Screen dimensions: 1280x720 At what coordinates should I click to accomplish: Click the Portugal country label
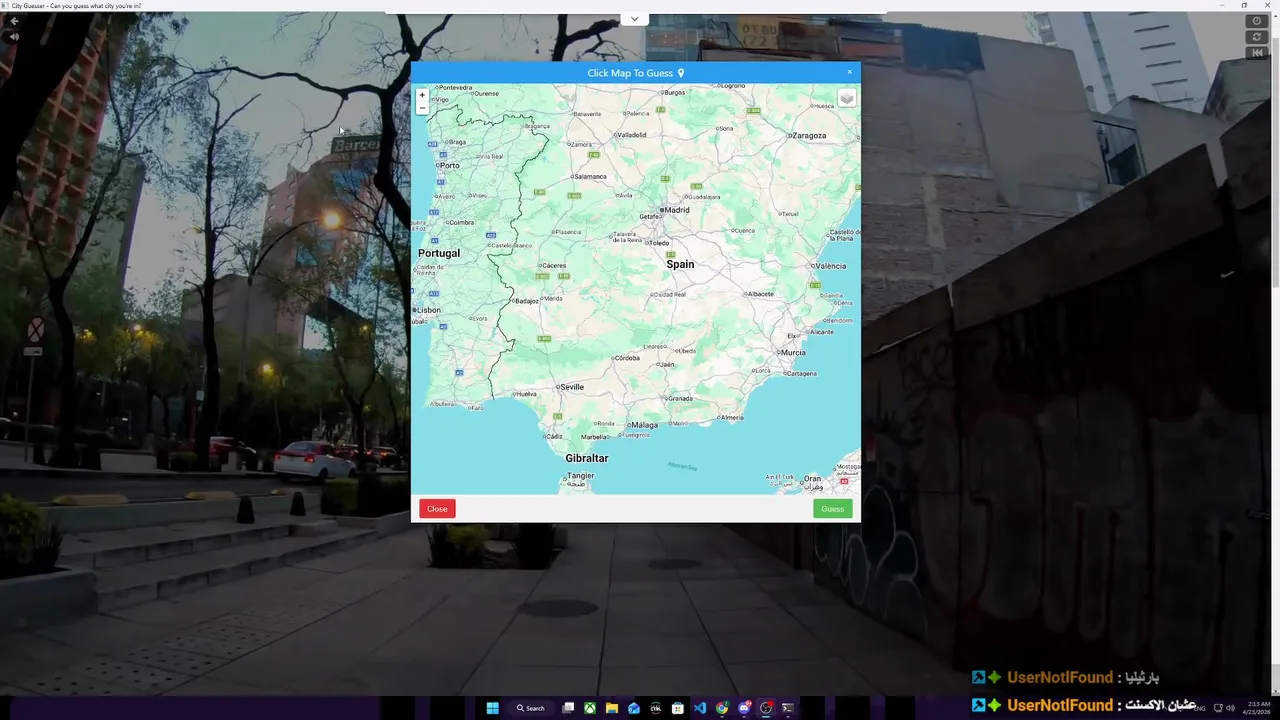(x=439, y=253)
